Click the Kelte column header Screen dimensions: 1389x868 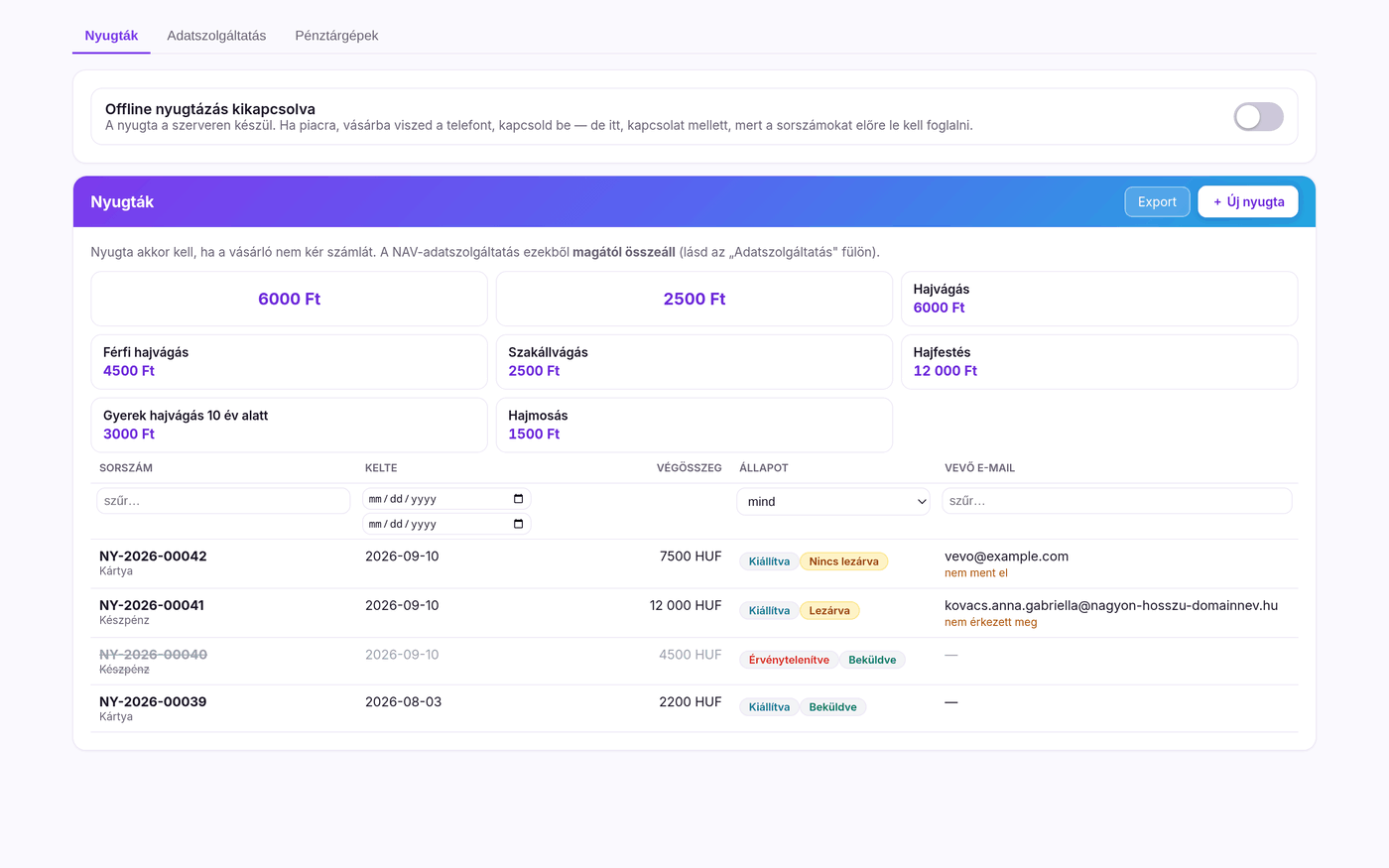[381, 468]
